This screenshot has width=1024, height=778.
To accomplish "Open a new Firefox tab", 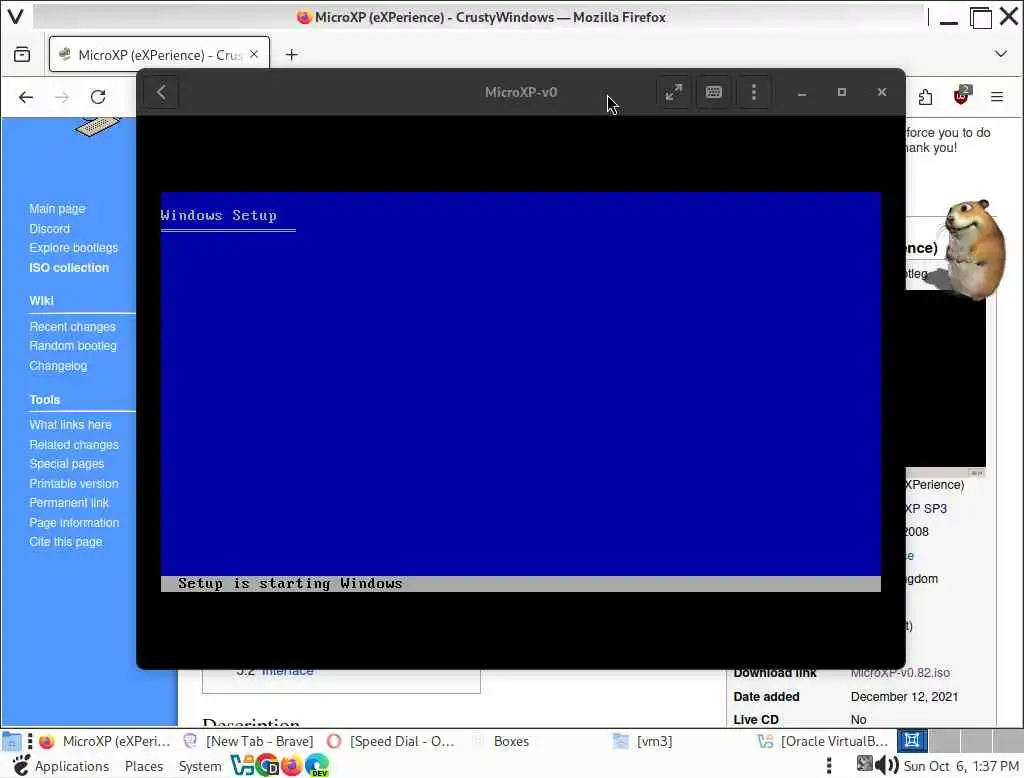I will (291, 55).
